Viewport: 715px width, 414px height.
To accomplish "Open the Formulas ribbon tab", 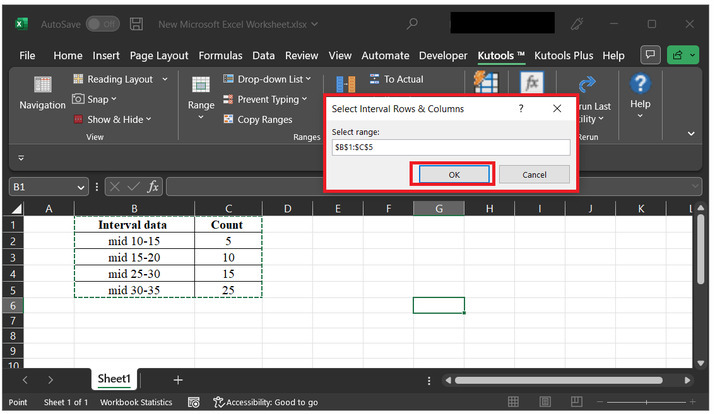I will click(220, 56).
